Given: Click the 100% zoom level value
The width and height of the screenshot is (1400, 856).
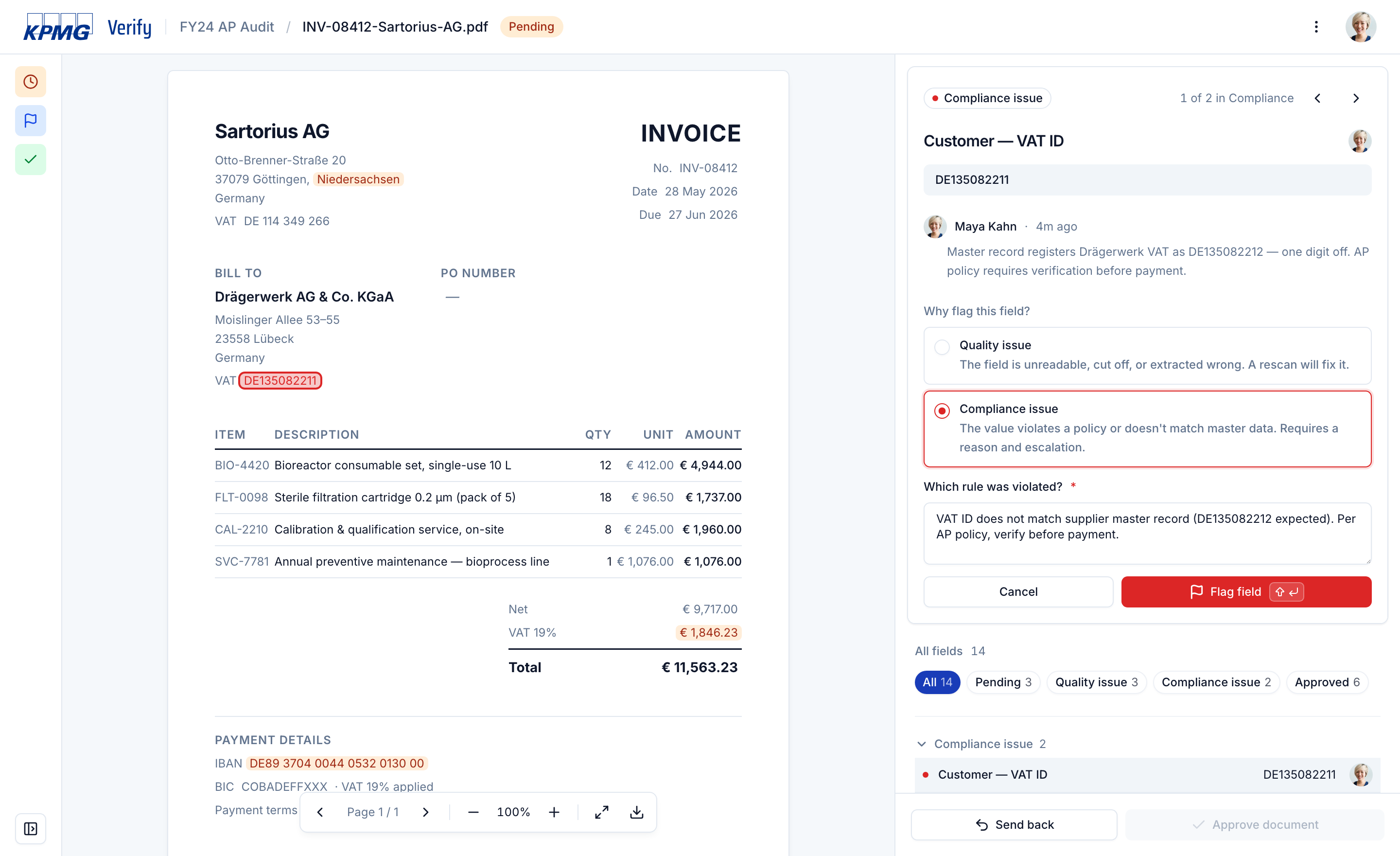Looking at the screenshot, I should (x=514, y=812).
